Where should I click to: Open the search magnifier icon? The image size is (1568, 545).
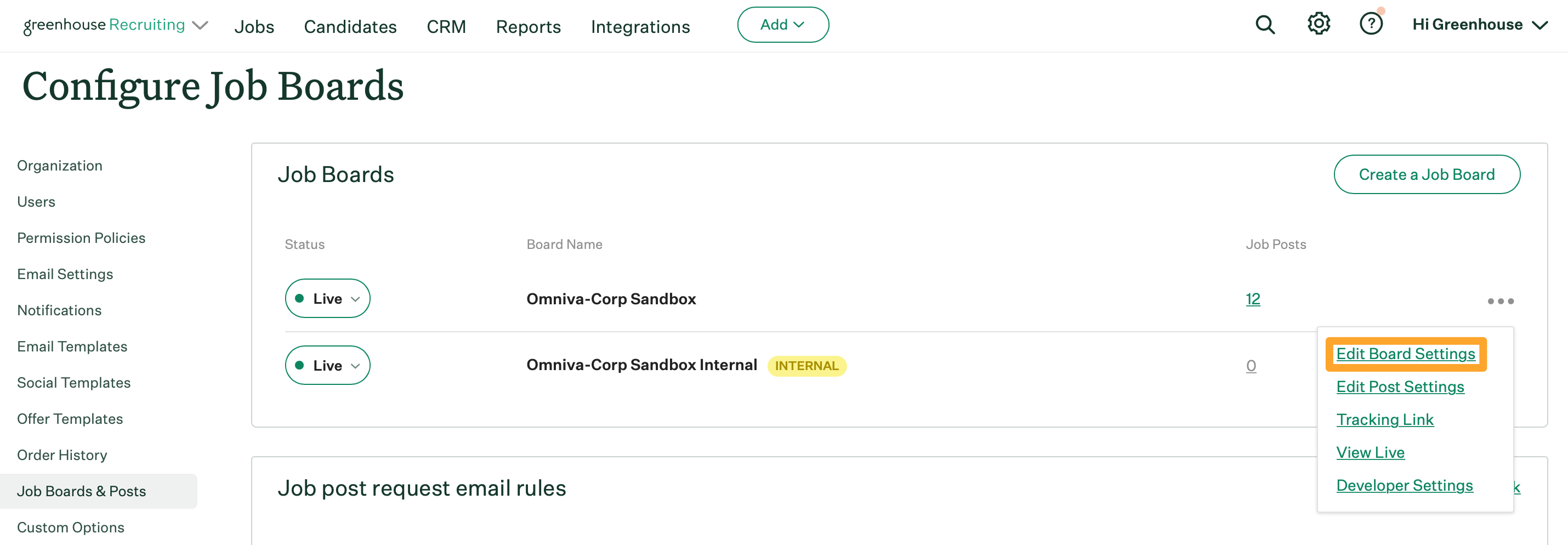(1265, 25)
